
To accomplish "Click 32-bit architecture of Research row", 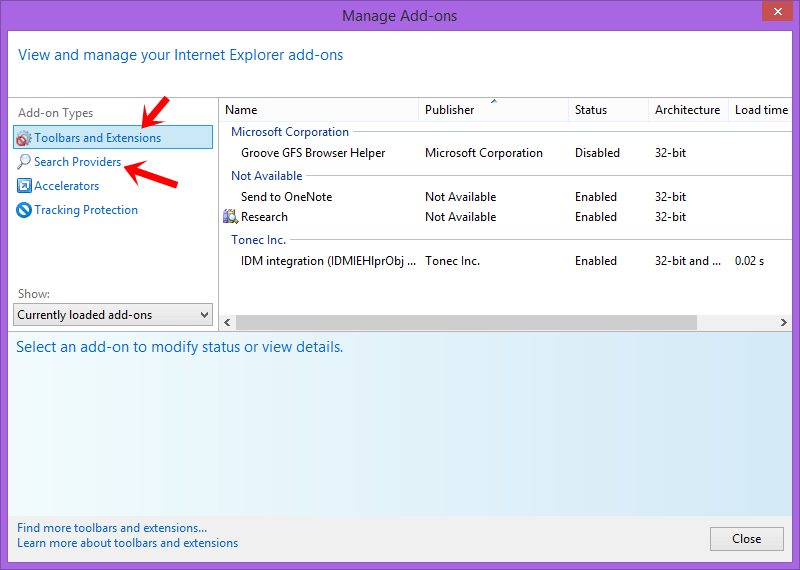I will point(670,217).
